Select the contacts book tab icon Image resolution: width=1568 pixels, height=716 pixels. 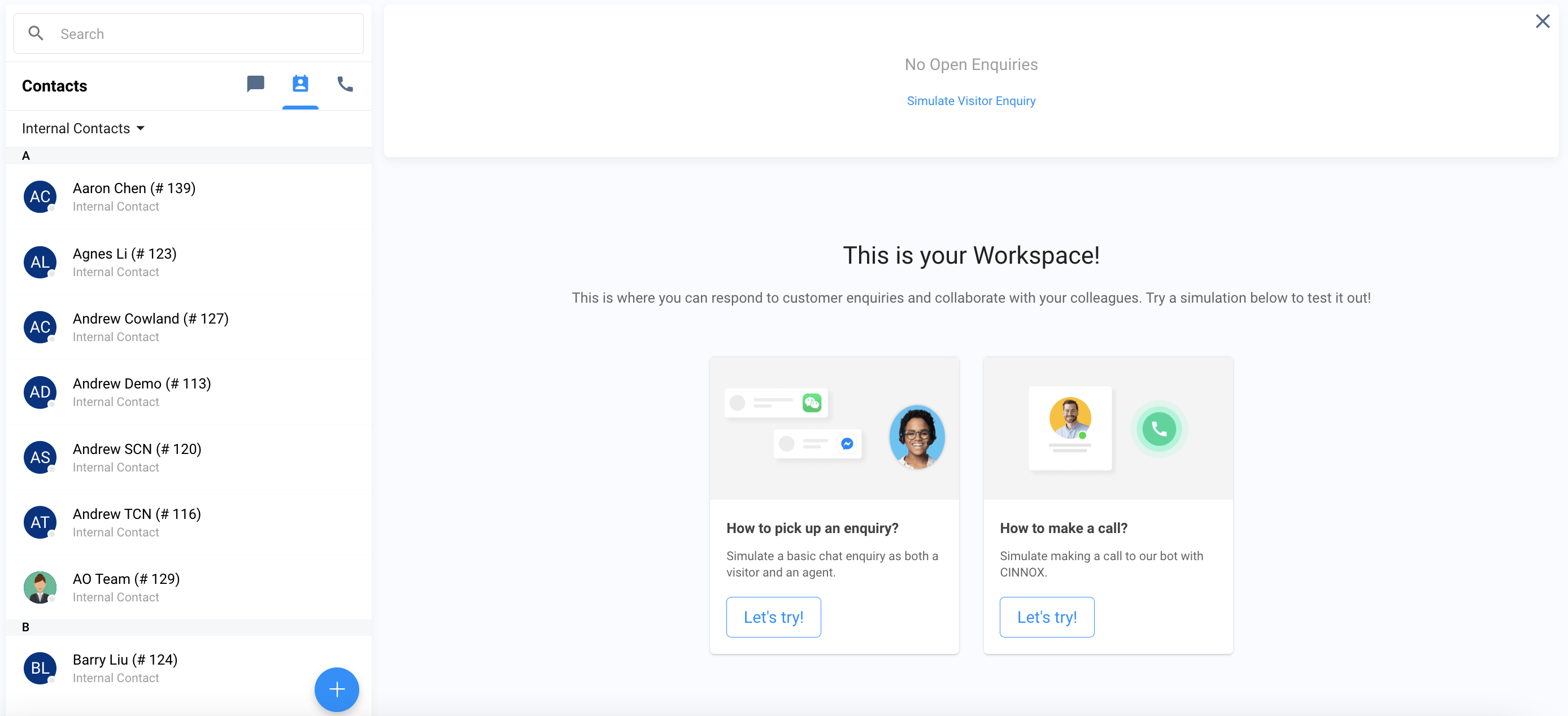click(300, 84)
